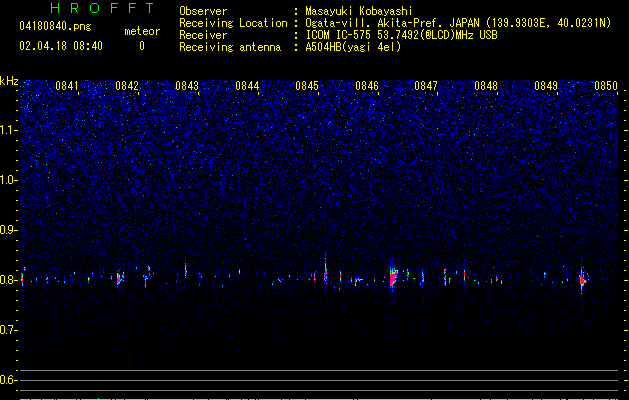
Task: Click the meteor count label
Action: [x=142, y=31]
